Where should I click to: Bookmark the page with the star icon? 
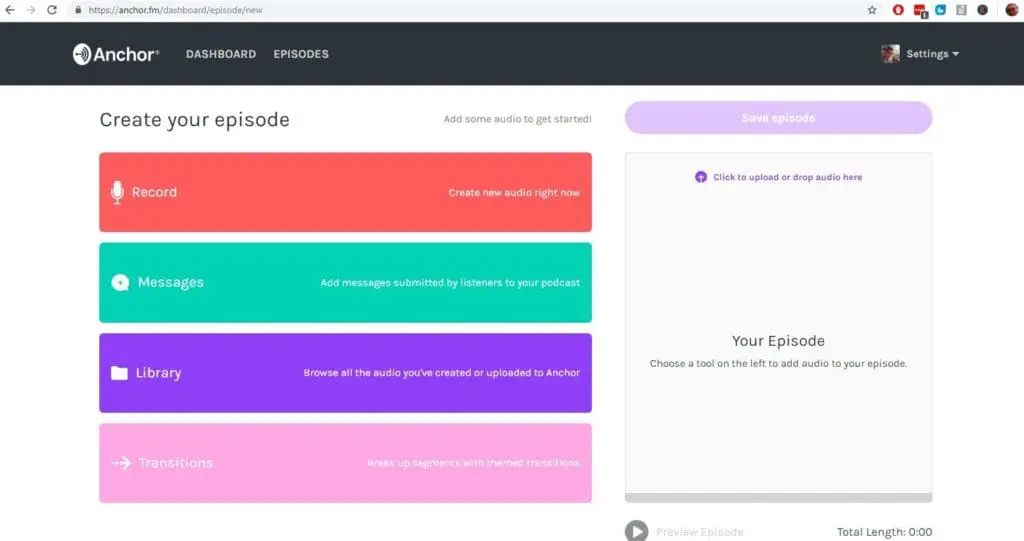pos(872,10)
